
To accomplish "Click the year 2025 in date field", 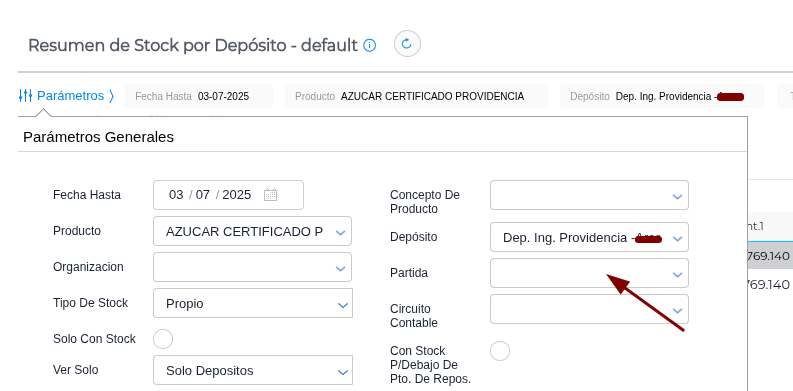I will (237, 195).
